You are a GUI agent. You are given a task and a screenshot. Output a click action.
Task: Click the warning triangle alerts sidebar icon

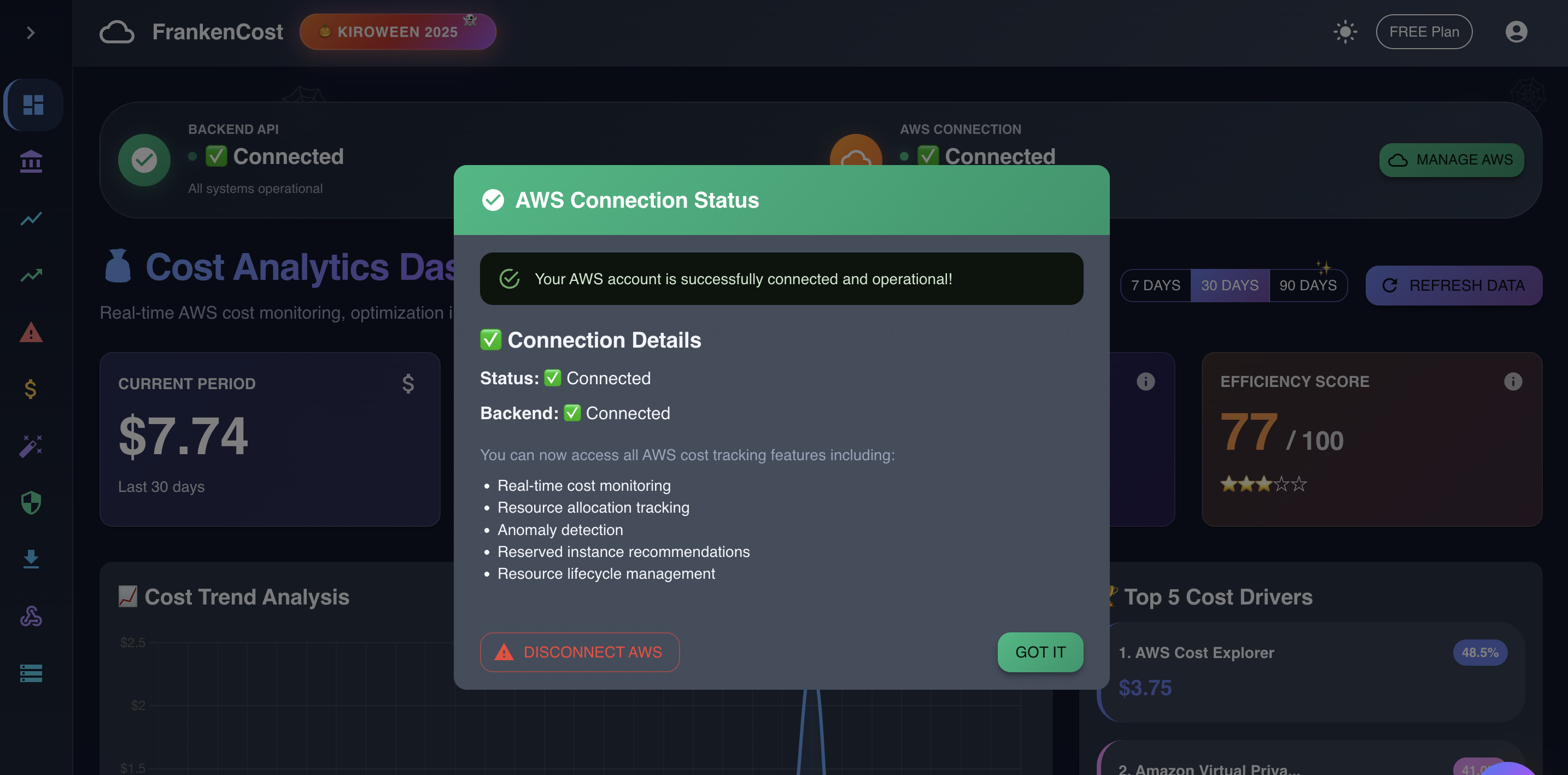click(x=31, y=333)
